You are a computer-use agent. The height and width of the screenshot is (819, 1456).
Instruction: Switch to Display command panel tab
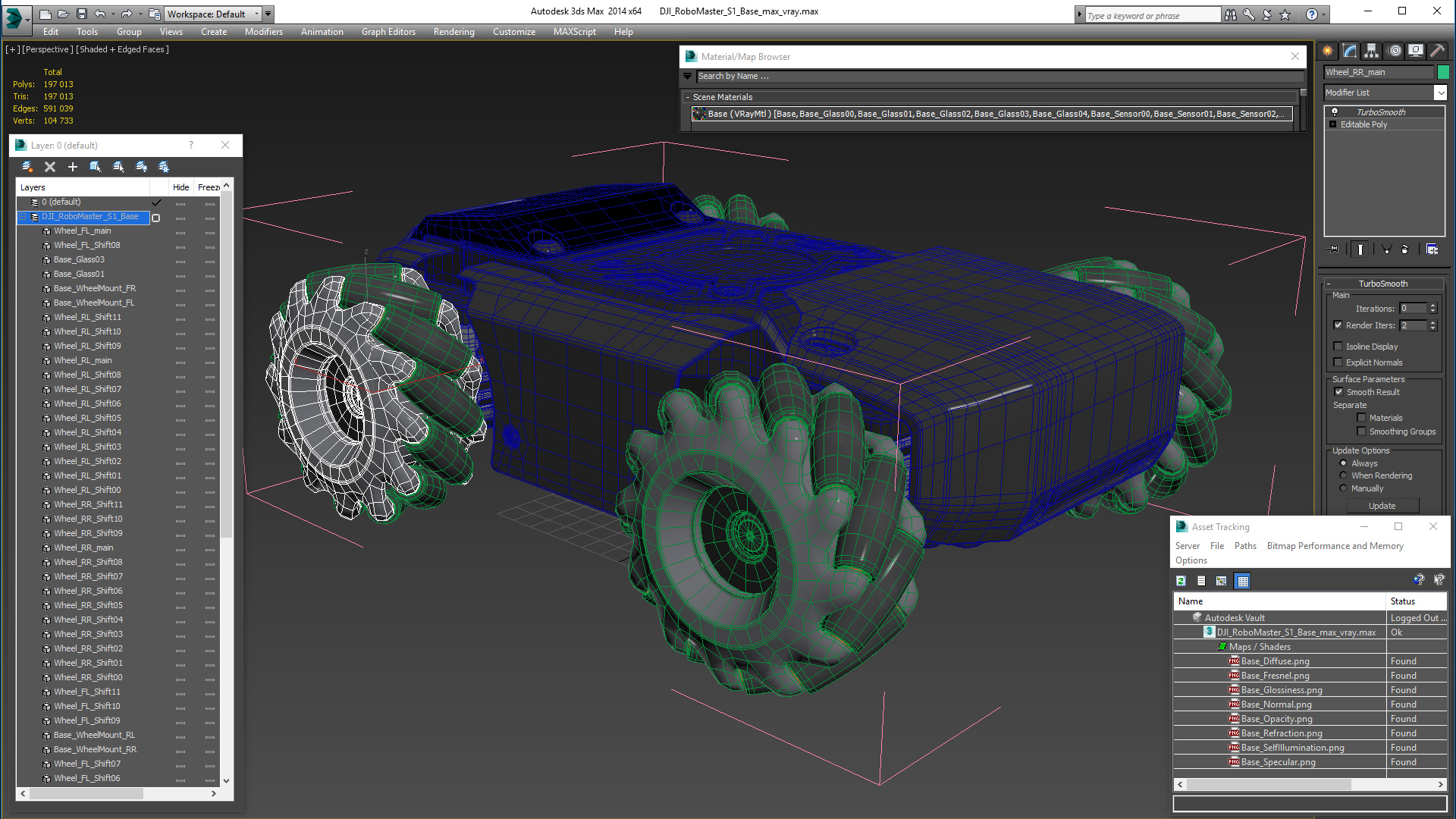tap(1416, 51)
